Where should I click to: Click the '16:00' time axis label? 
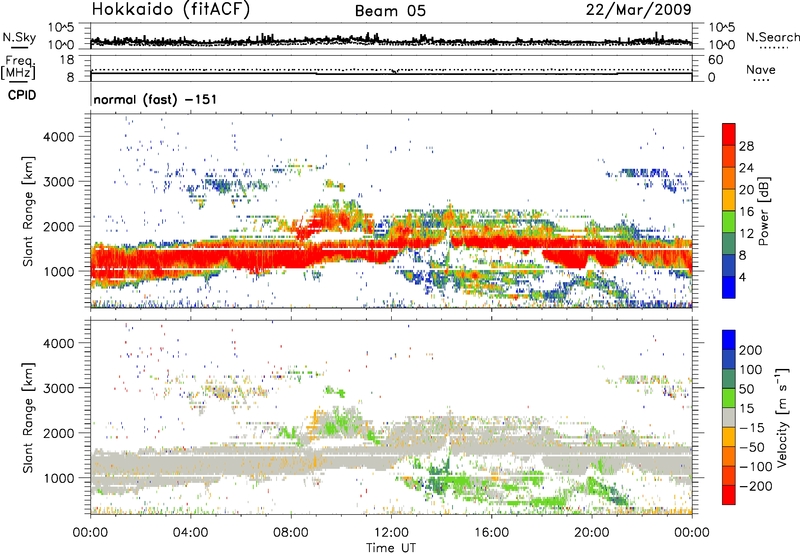(491, 533)
